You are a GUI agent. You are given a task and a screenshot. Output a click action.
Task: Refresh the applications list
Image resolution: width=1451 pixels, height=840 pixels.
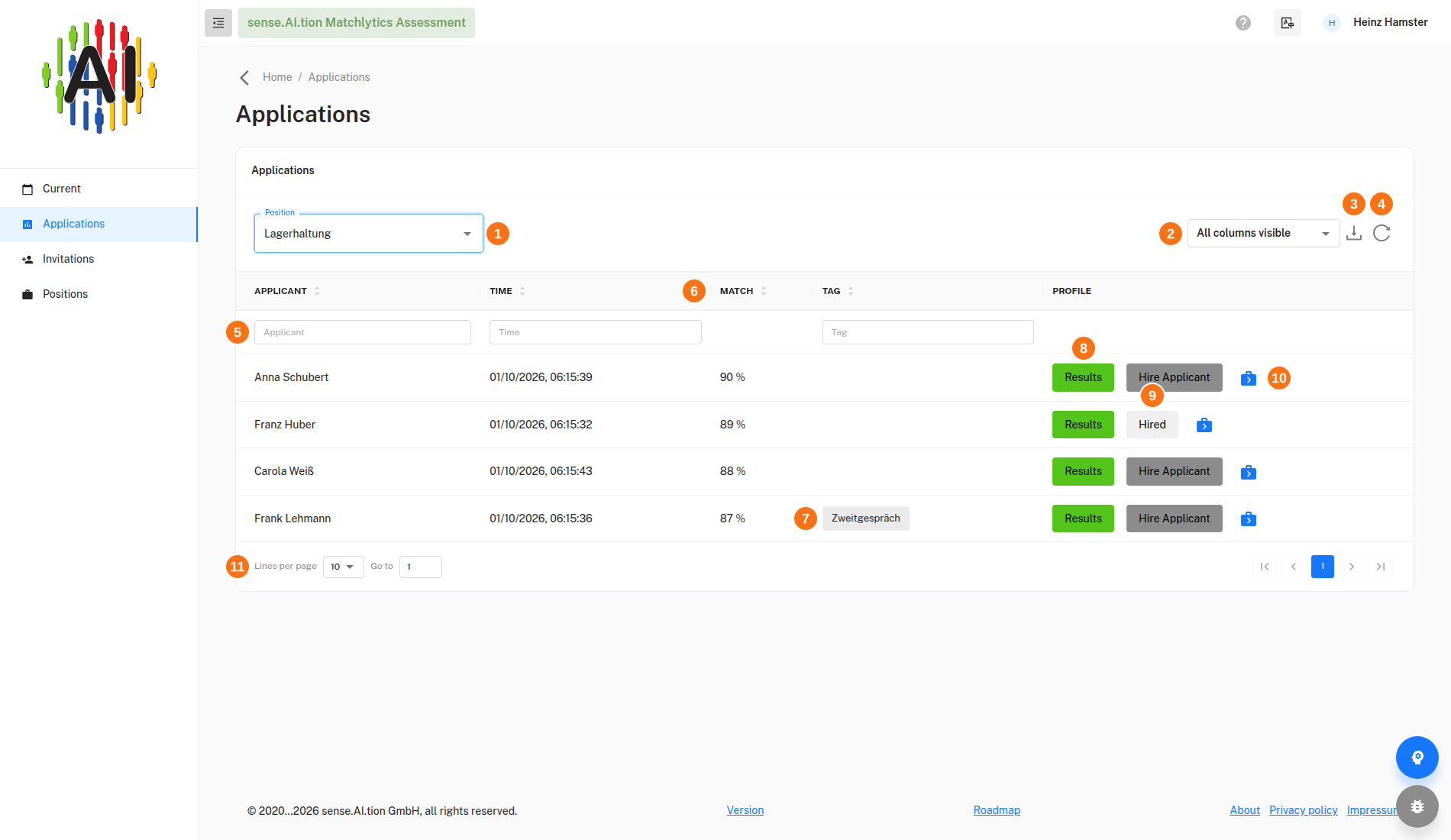pyautogui.click(x=1382, y=233)
